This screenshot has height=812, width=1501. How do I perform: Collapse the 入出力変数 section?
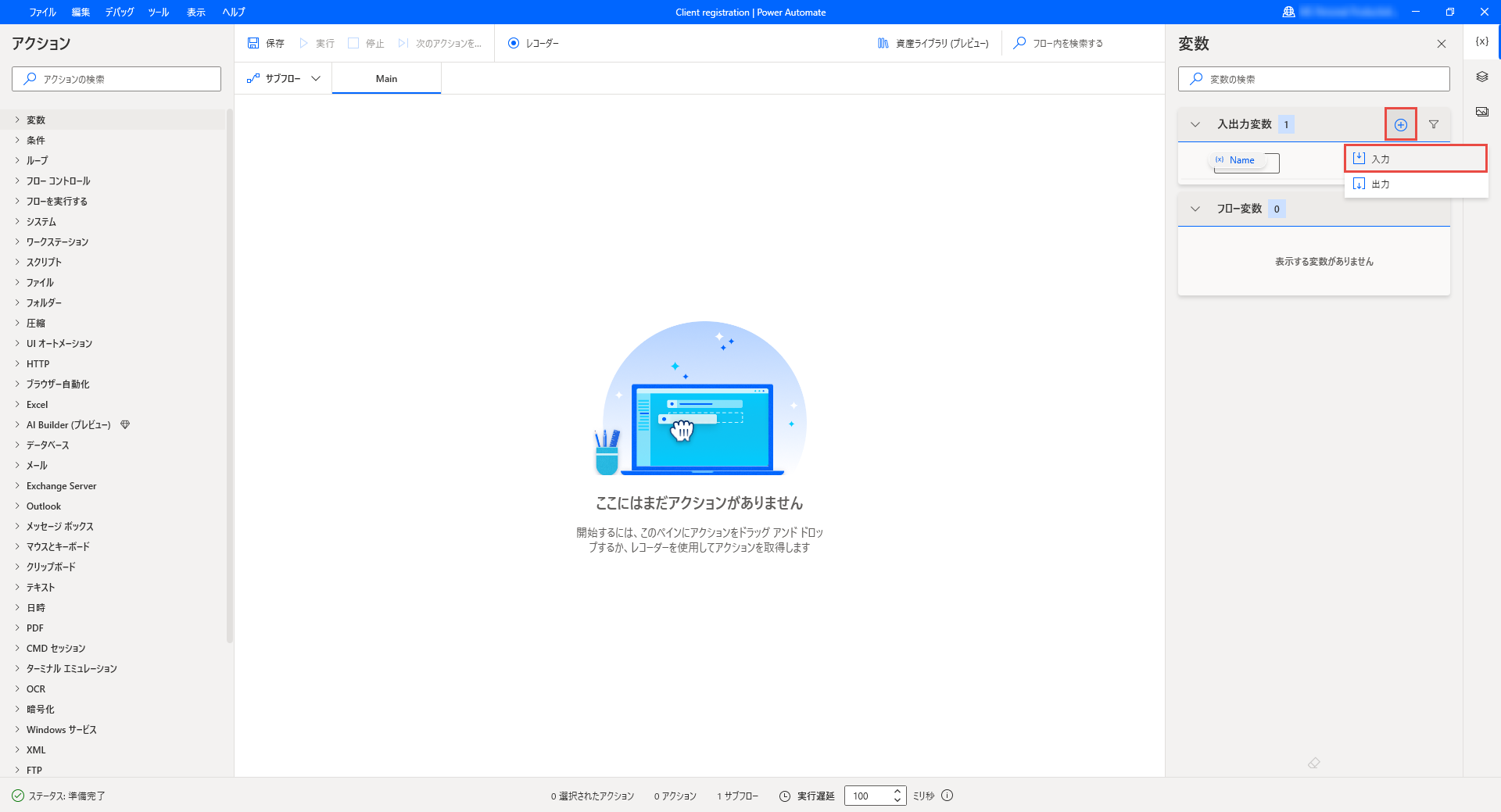pyautogui.click(x=1195, y=123)
